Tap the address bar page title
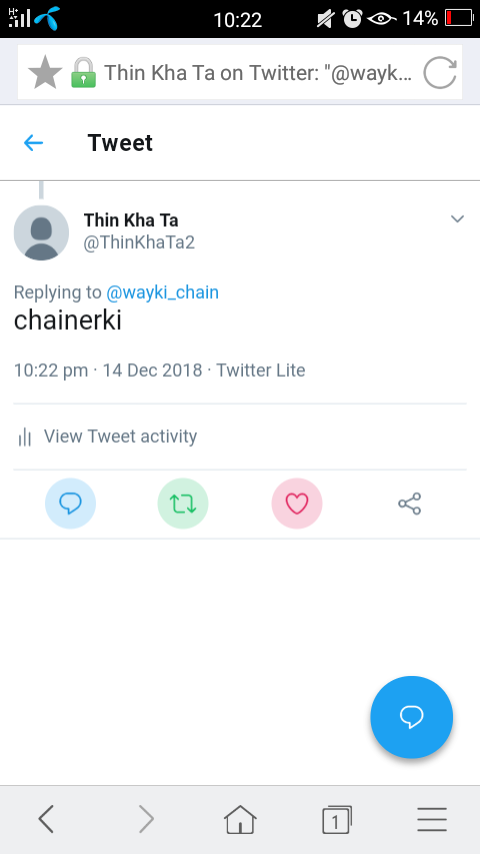The height and width of the screenshot is (854, 480). pyautogui.click(x=258, y=72)
